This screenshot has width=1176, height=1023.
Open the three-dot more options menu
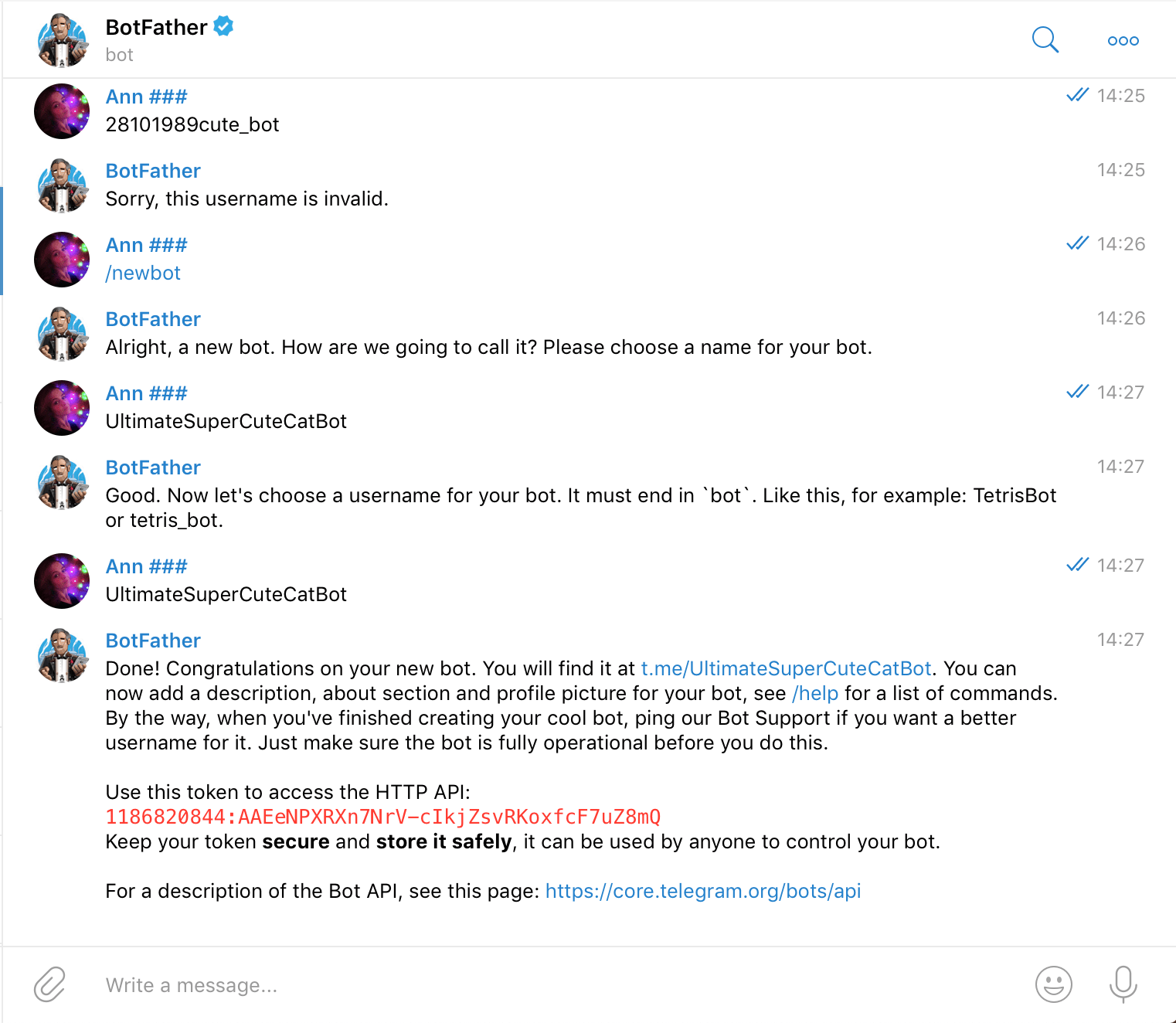tap(1122, 40)
